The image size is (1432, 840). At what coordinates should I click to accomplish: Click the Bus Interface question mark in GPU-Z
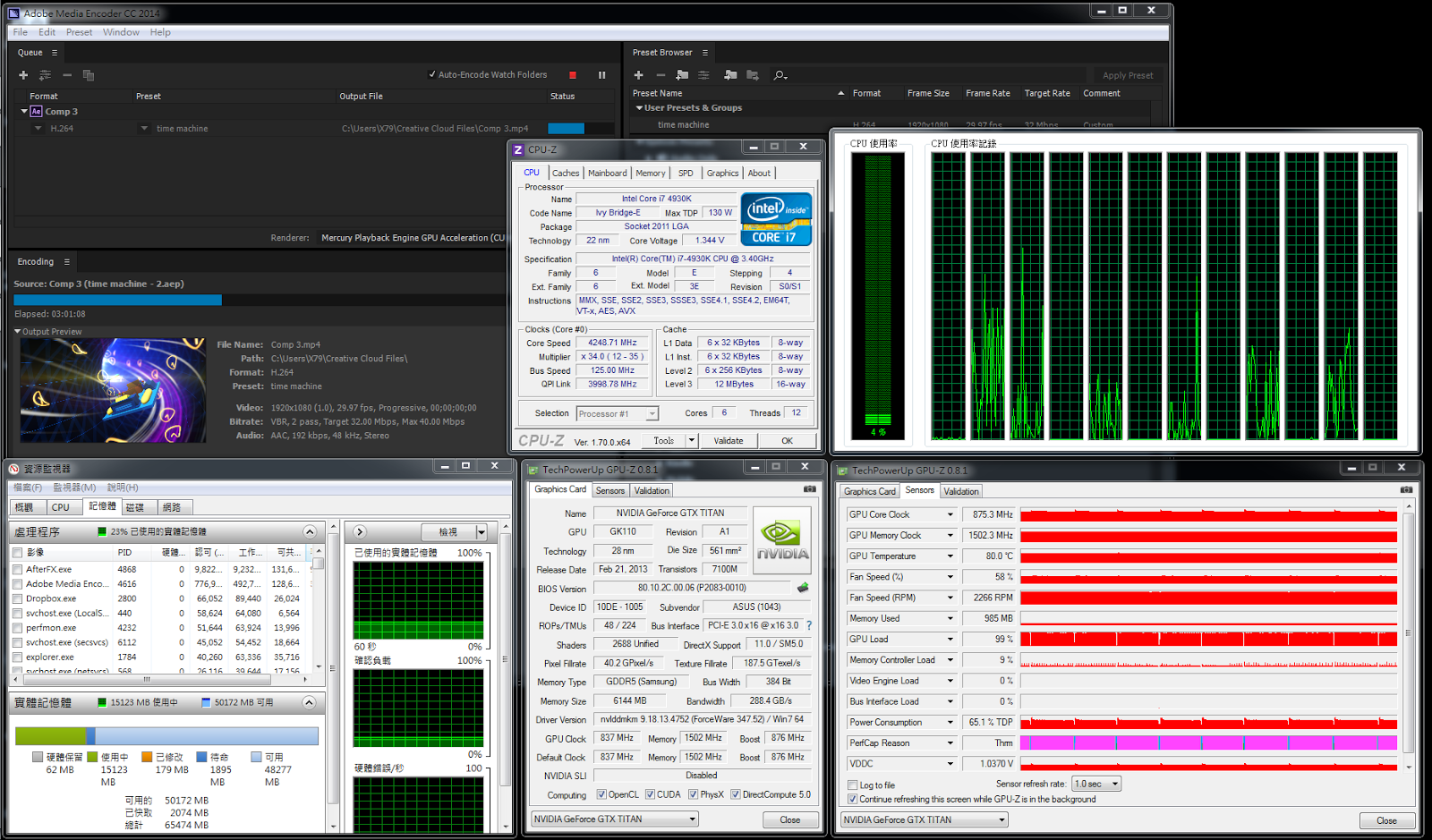click(809, 625)
